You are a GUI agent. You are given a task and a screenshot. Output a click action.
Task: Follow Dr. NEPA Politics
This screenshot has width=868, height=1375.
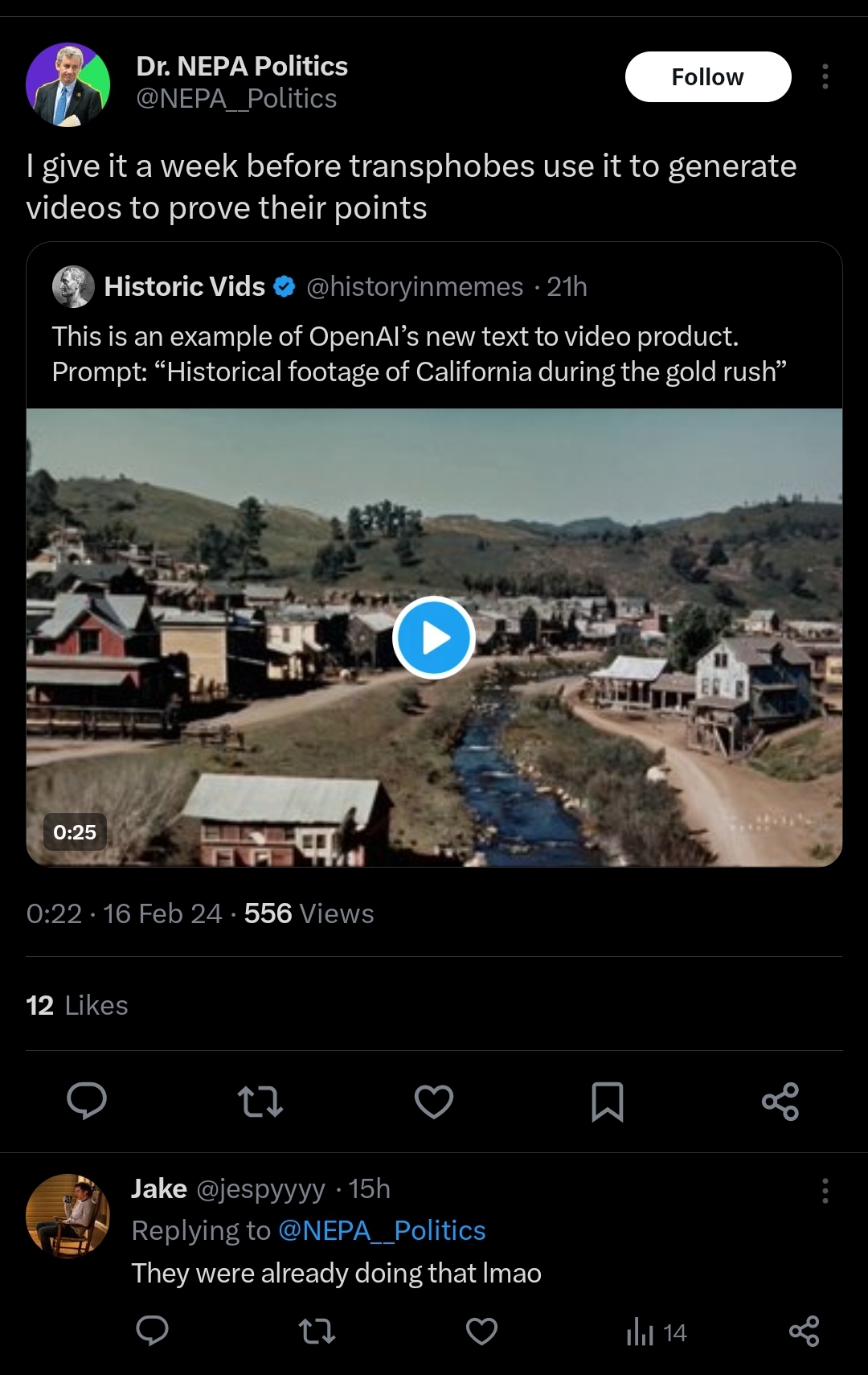pyautogui.click(x=708, y=77)
